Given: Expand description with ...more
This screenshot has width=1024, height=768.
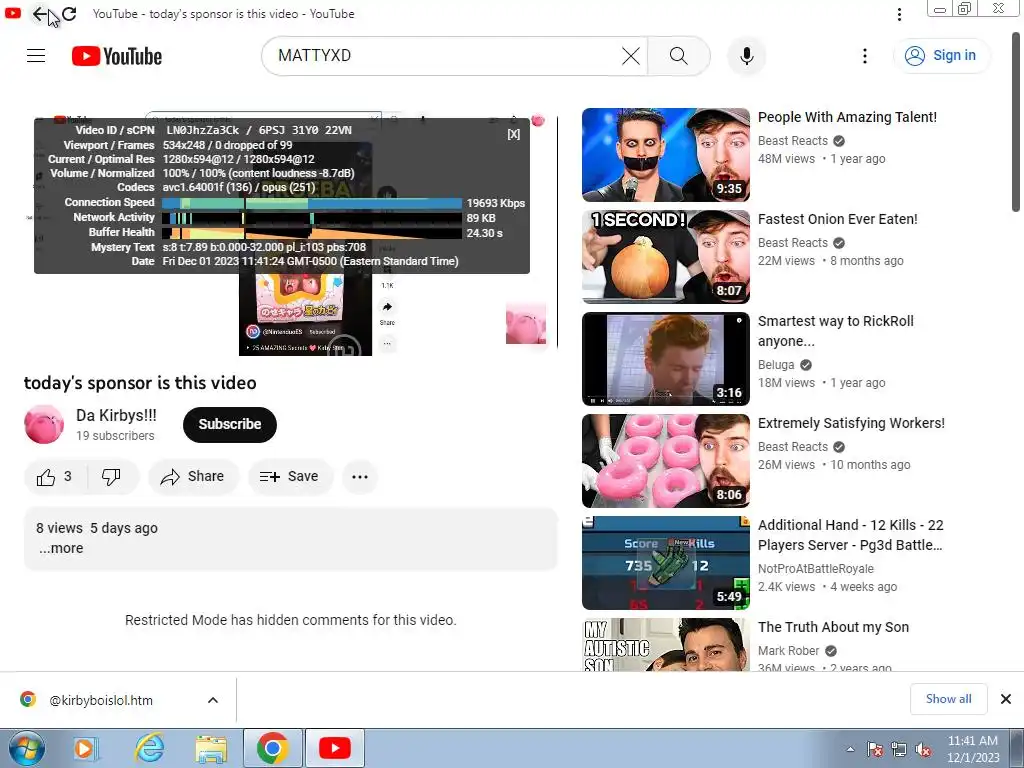Looking at the screenshot, I should click(x=61, y=549).
